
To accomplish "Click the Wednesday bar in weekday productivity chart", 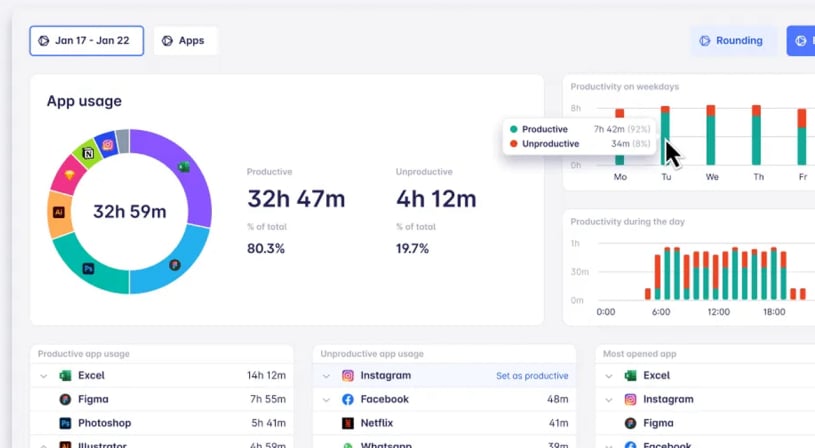I will click(711, 135).
